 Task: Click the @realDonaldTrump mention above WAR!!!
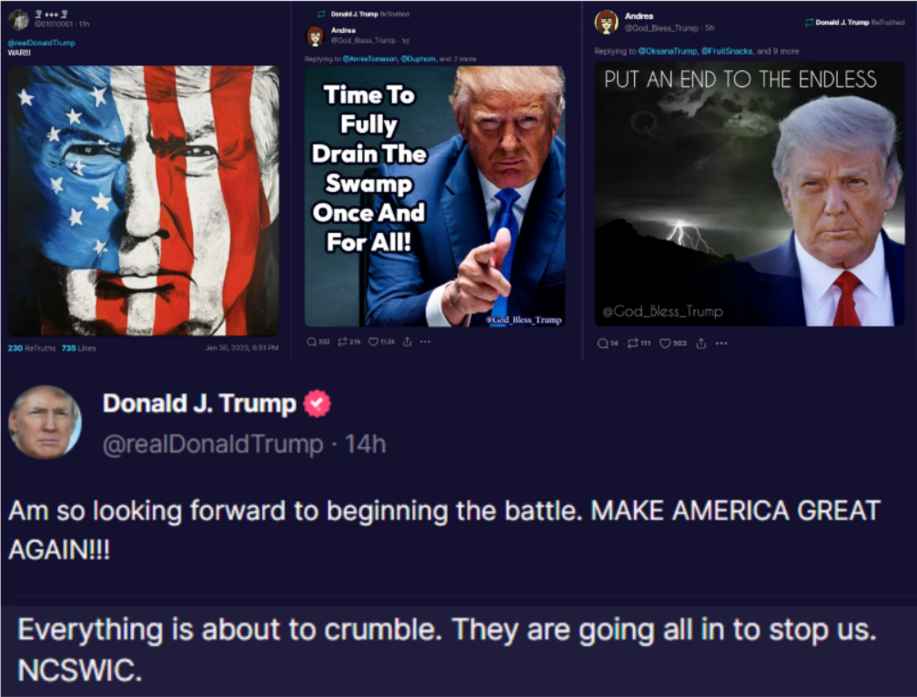42,43
